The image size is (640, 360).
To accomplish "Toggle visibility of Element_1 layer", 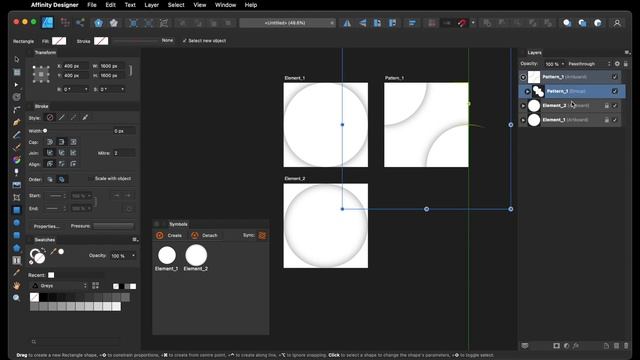I will [x=615, y=120].
